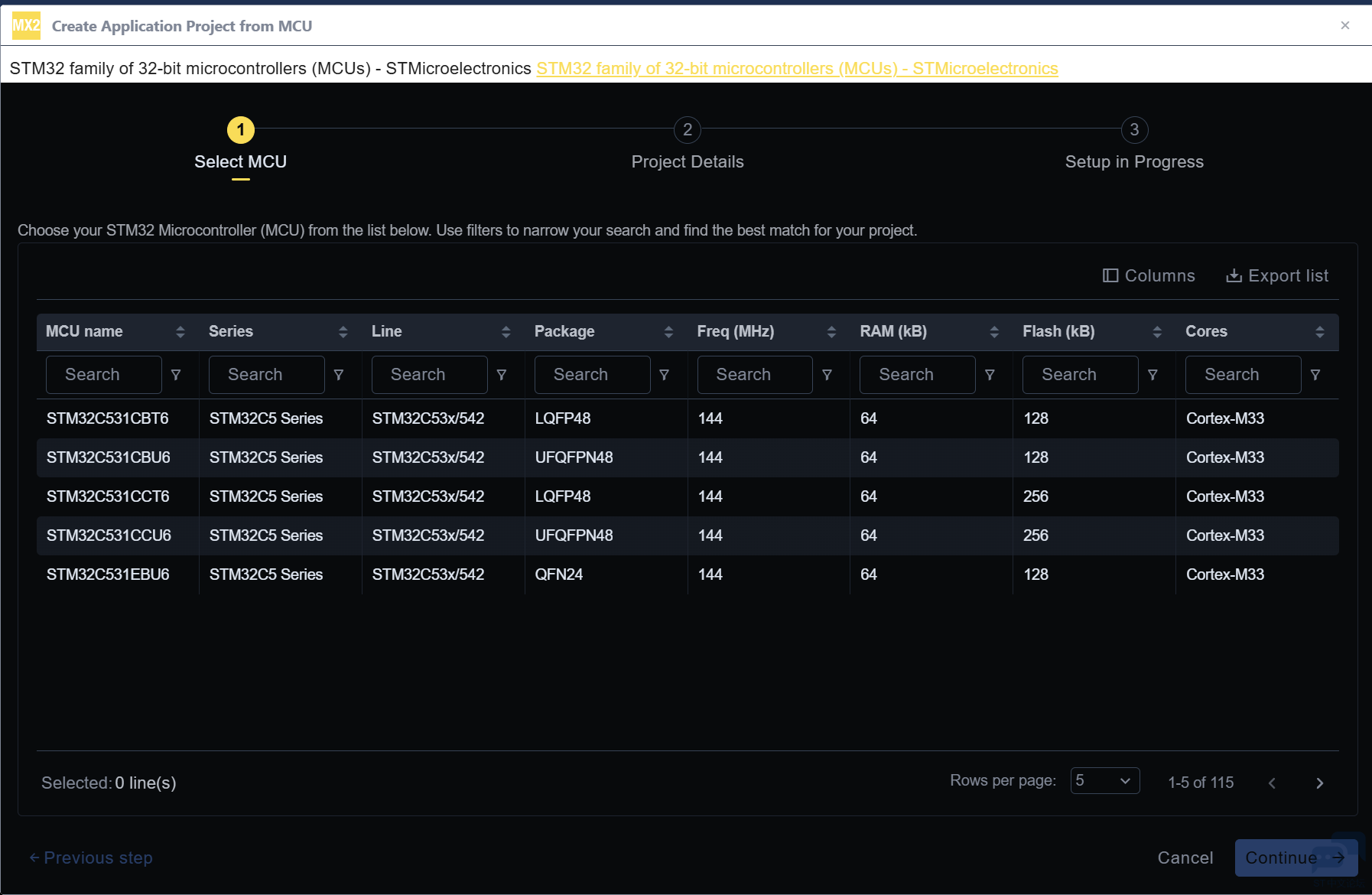
Task: Open the Columns chooser
Action: coord(1149,275)
